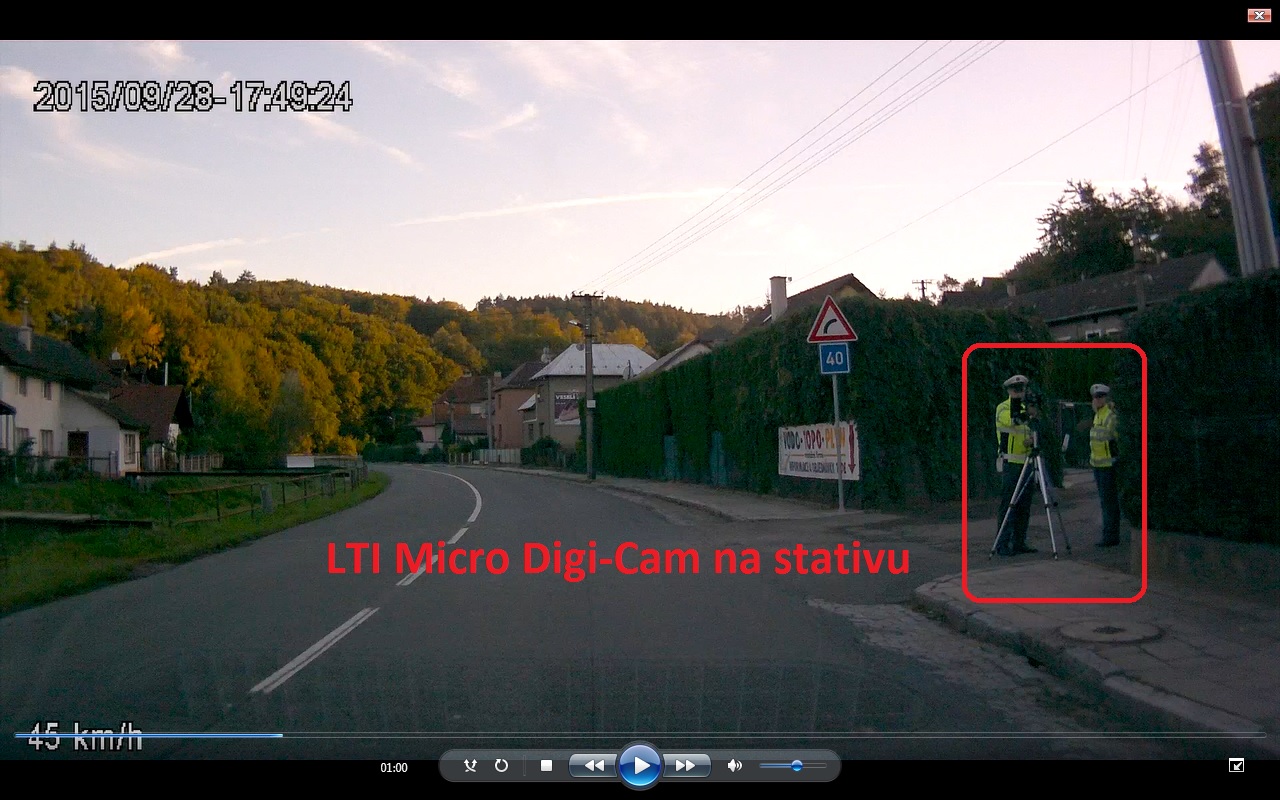Viewport: 1280px width, 800px height.
Task: Click the 01:00 elapsed time display
Action: click(x=394, y=768)
